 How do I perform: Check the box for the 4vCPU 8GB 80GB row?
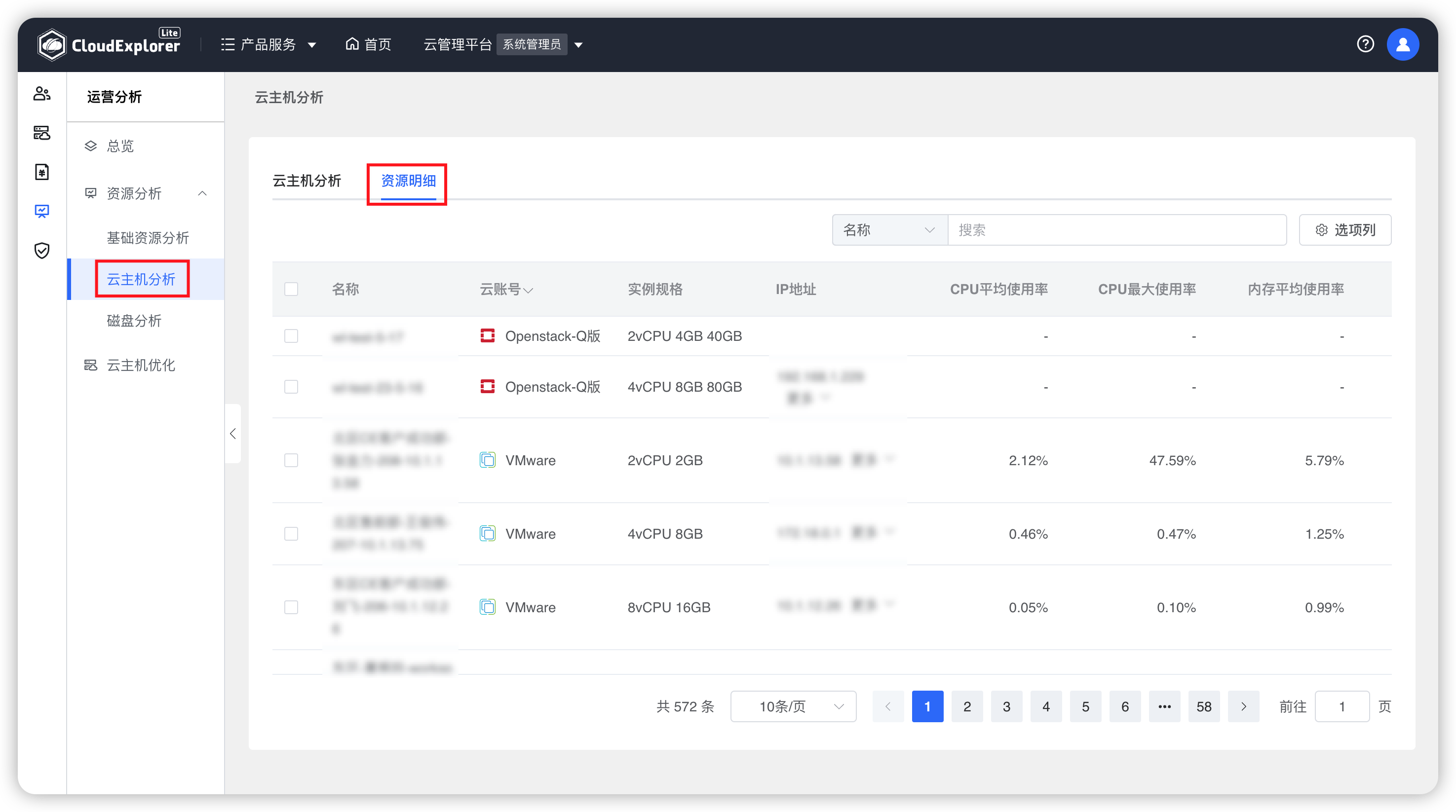pos(291,386)
